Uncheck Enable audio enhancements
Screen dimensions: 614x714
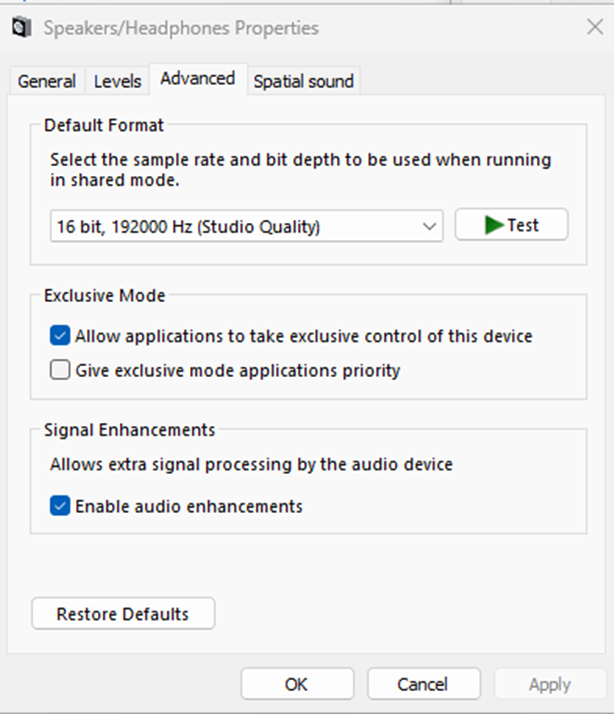(60, 506)
